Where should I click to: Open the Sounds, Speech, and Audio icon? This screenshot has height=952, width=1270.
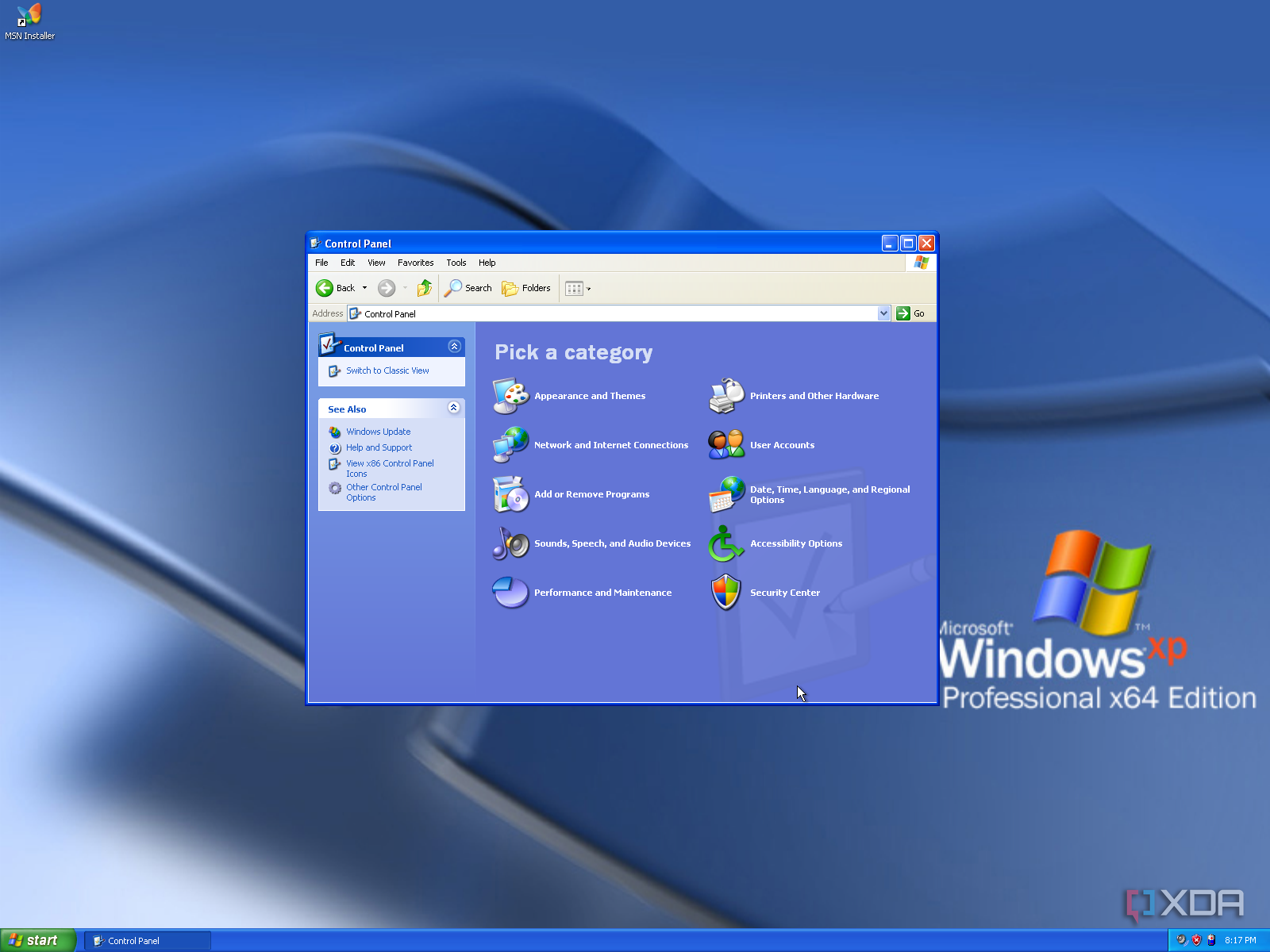510,543
